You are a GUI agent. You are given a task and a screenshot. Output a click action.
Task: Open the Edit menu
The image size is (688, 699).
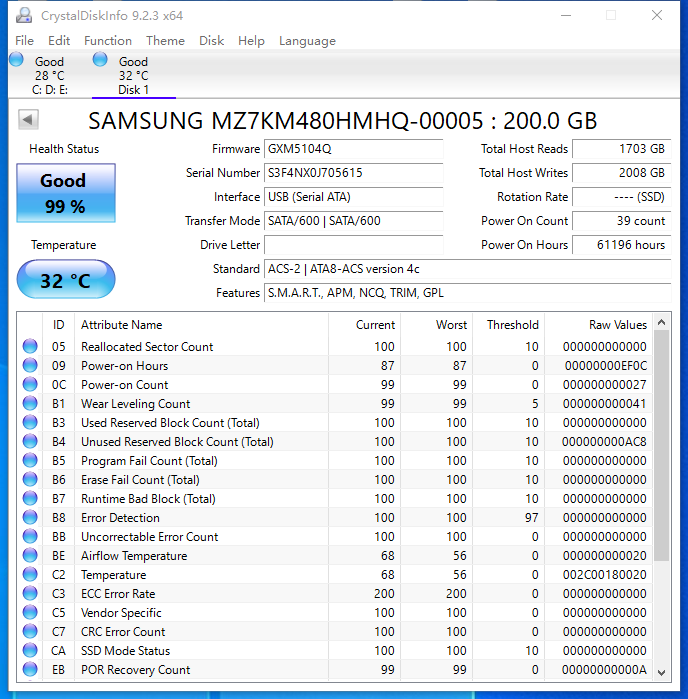click(59, 41)
